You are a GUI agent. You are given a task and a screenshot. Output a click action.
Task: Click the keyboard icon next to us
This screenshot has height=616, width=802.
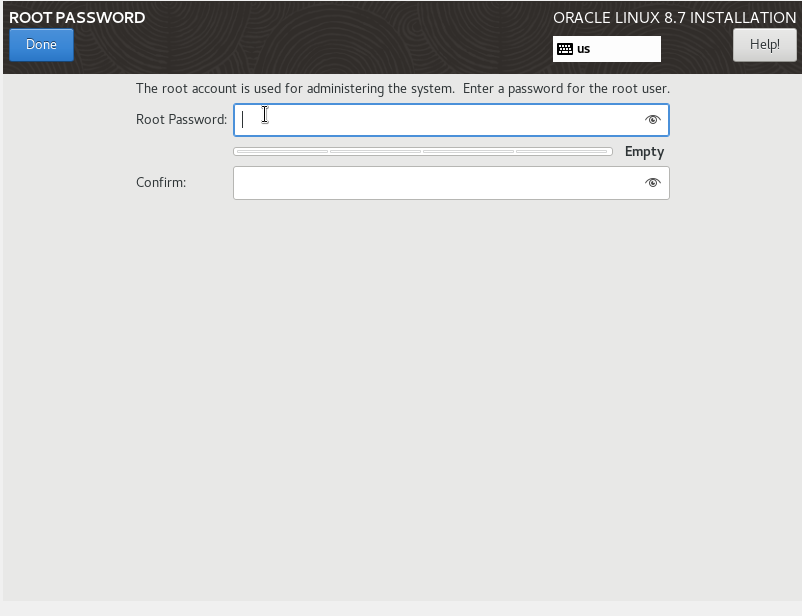565,49
